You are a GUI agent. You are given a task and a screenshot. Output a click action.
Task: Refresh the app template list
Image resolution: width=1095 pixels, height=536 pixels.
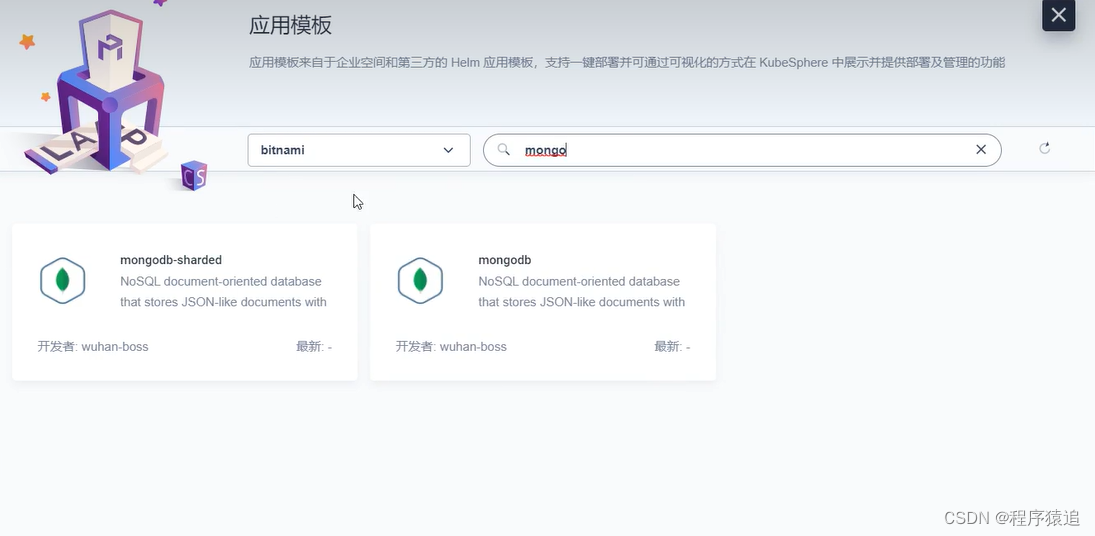(x=1045, y=148)
